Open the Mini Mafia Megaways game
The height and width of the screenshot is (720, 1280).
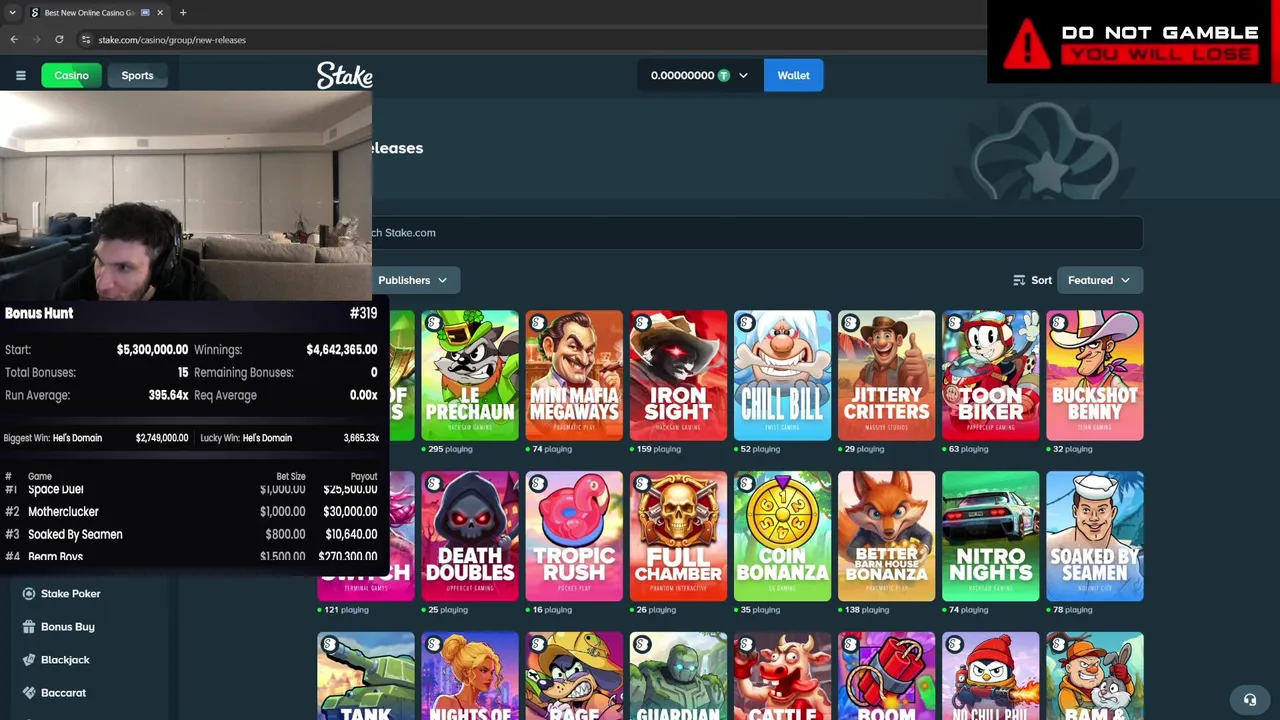574,375
